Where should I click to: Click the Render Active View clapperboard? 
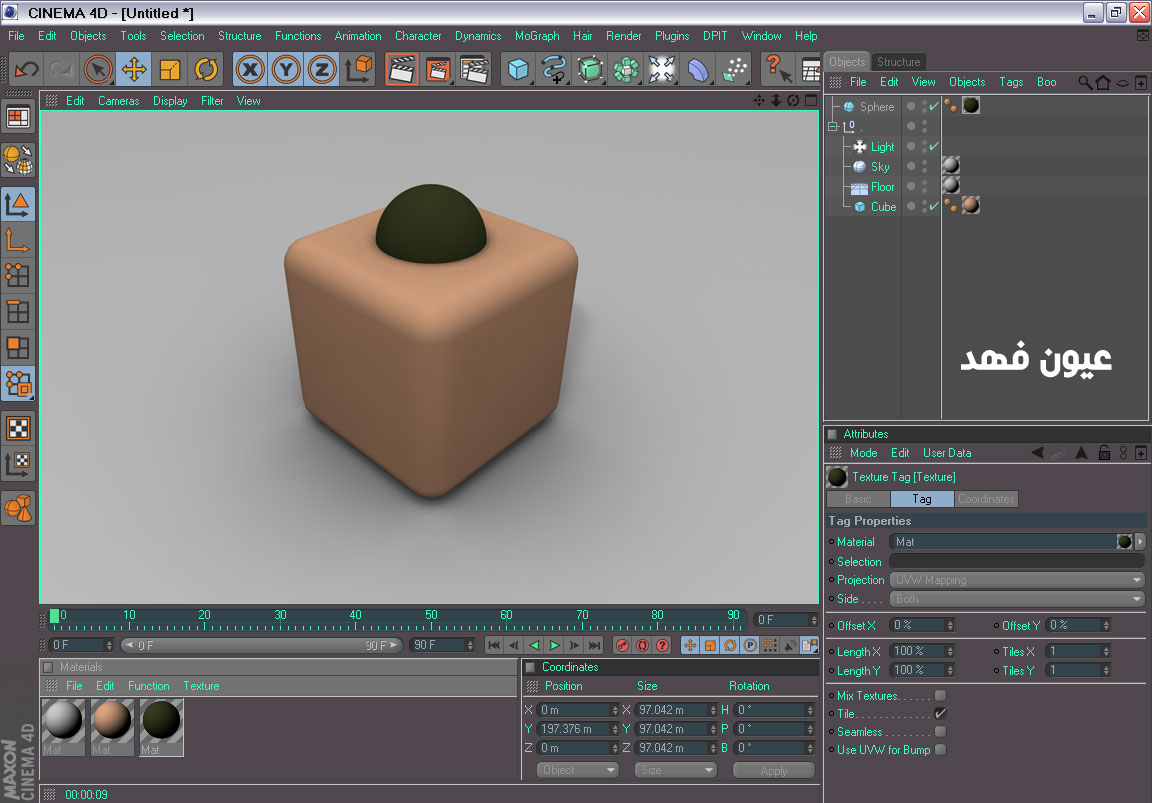[x=402, y=70]
